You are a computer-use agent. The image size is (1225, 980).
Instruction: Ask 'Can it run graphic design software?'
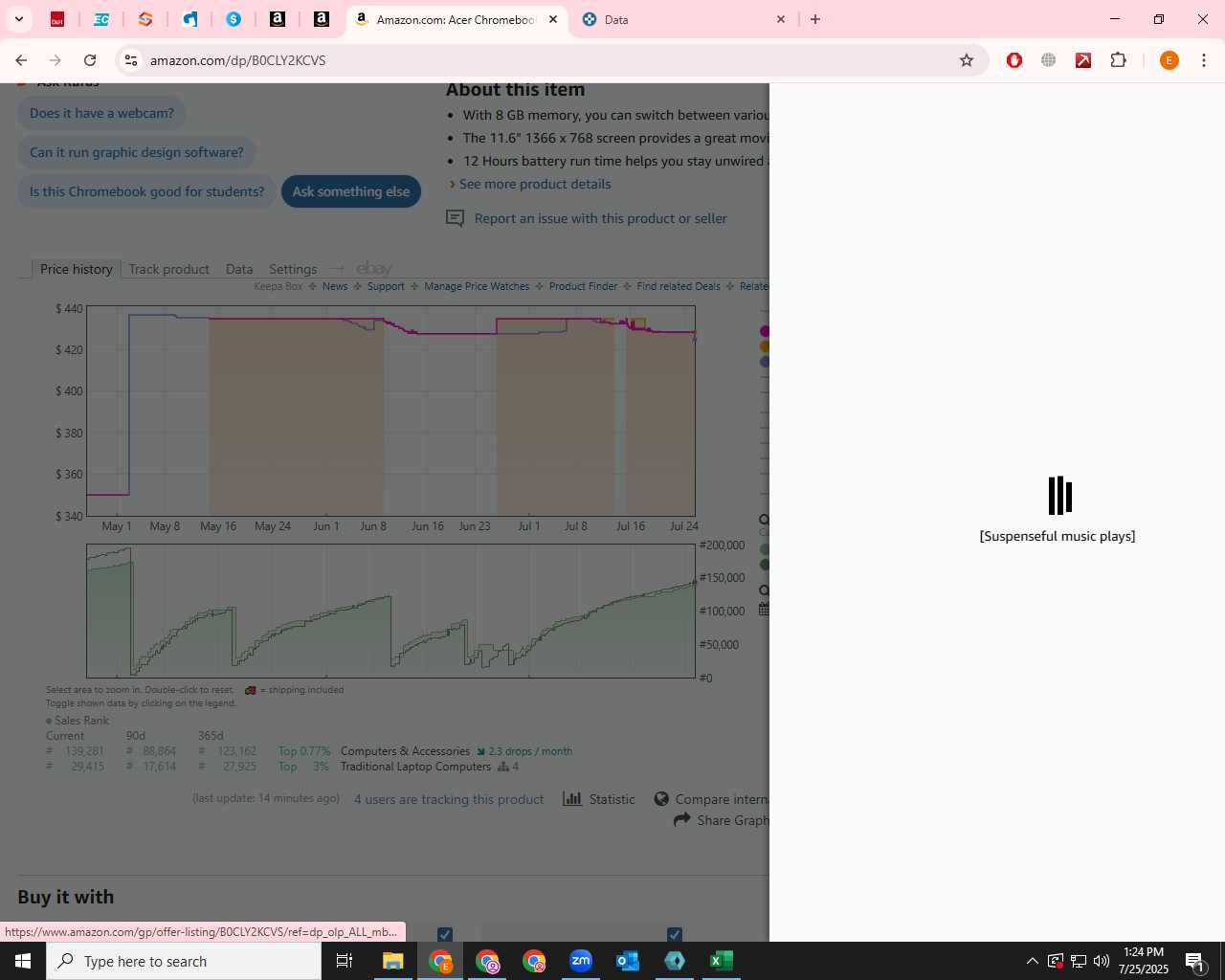tap(137, 152)
